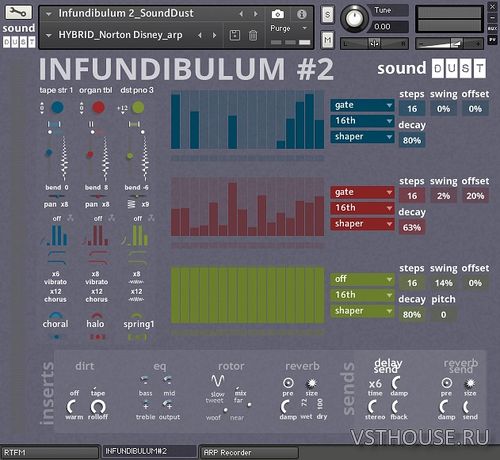Delete the preset with the trash icon
This screenshot has height=460, width=500.
[253, 35]
